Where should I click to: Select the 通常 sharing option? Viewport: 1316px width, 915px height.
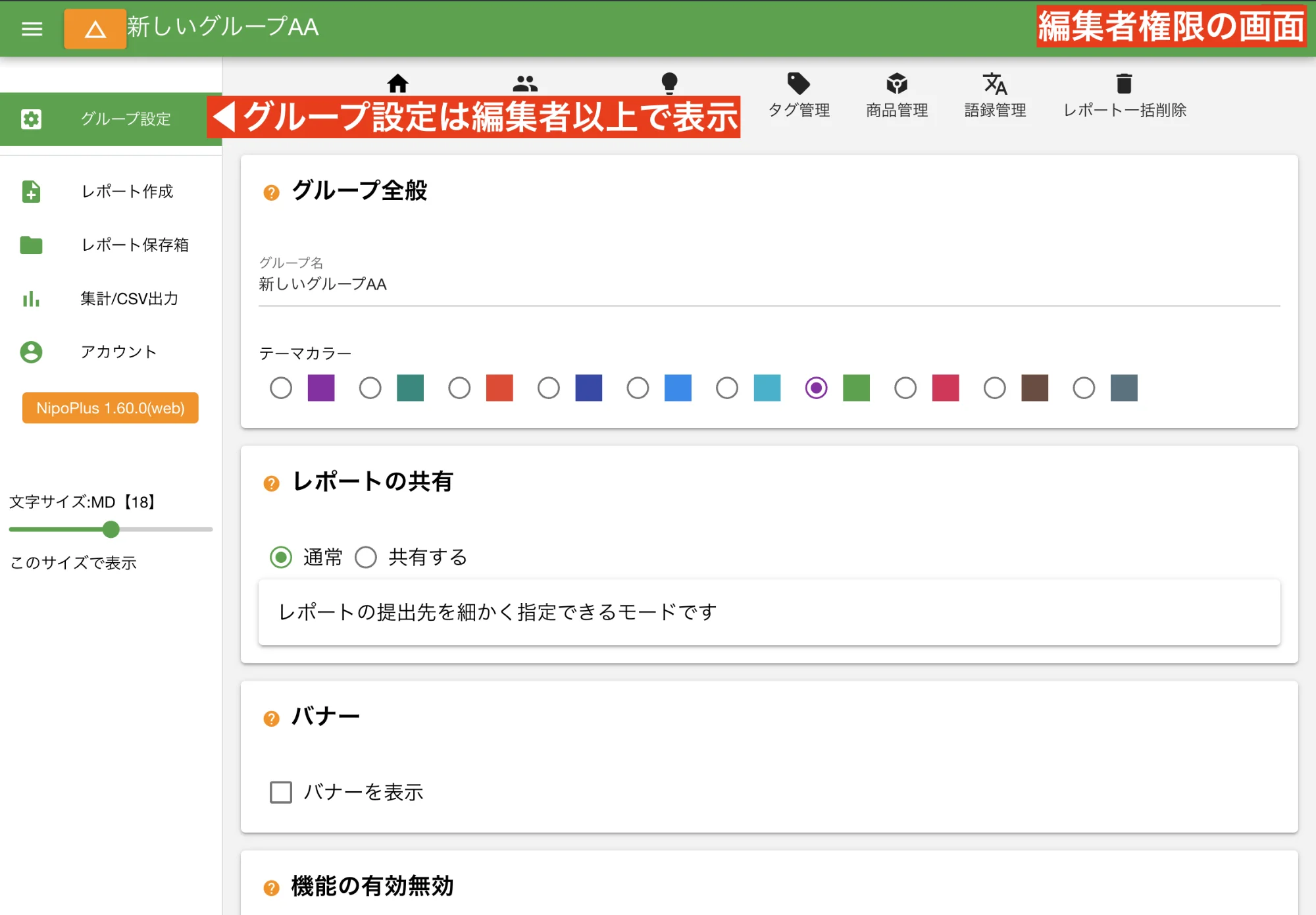pos(282,557)
